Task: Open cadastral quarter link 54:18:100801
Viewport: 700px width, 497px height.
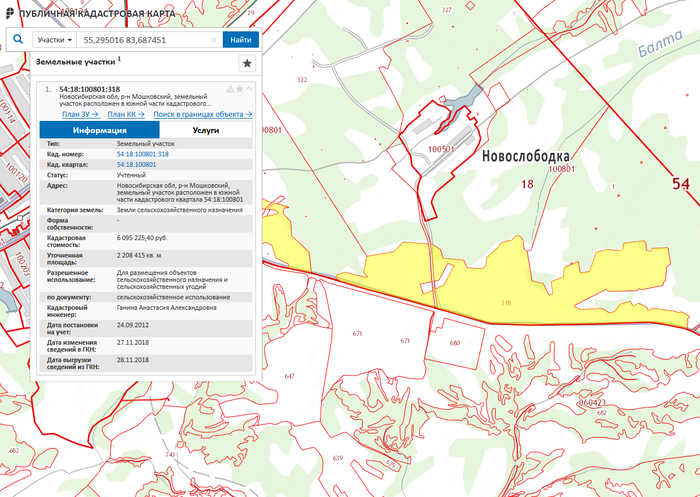Action: click(x=136, y=164)
